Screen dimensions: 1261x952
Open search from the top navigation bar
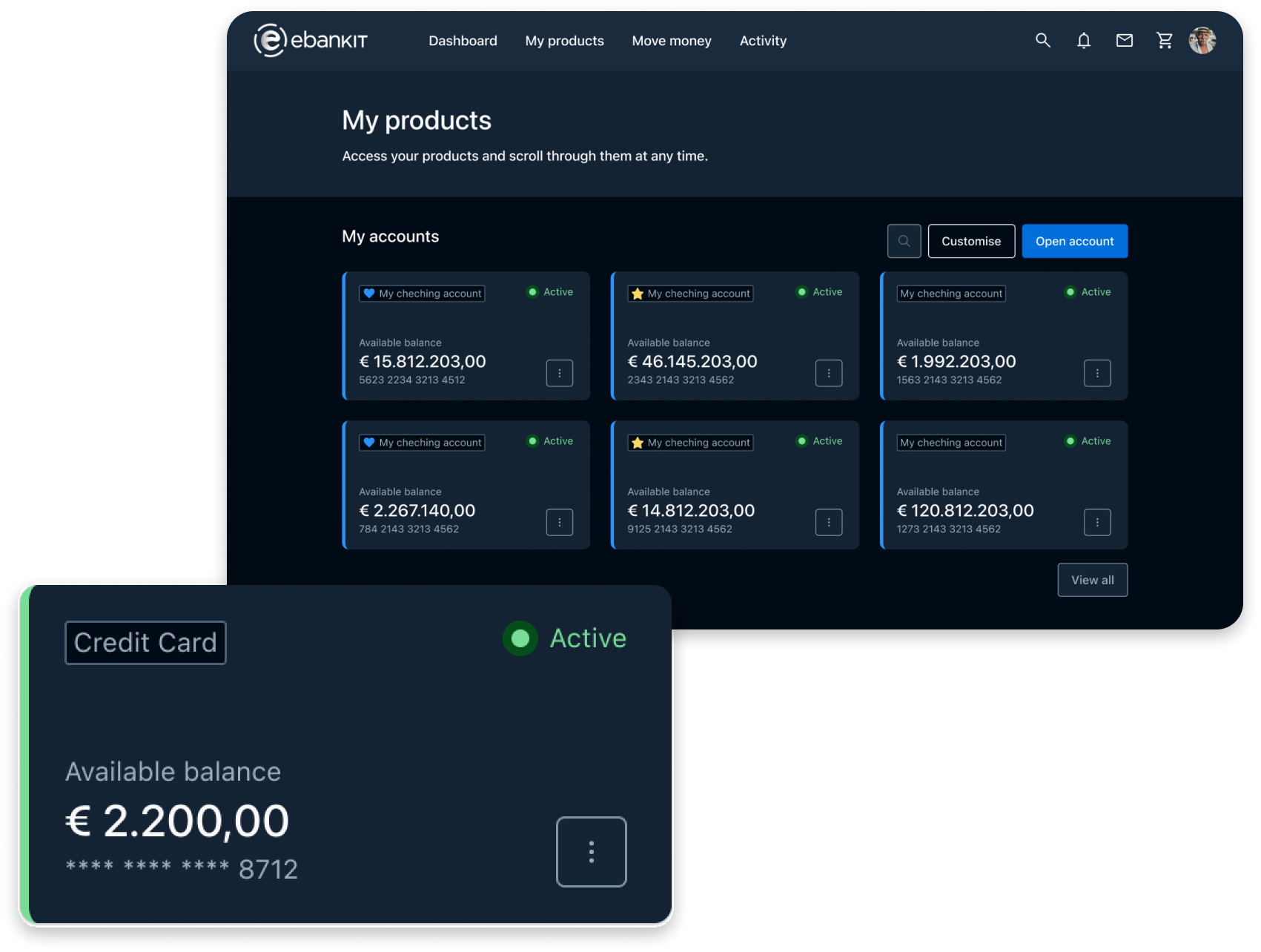[x=1042, y=41]
